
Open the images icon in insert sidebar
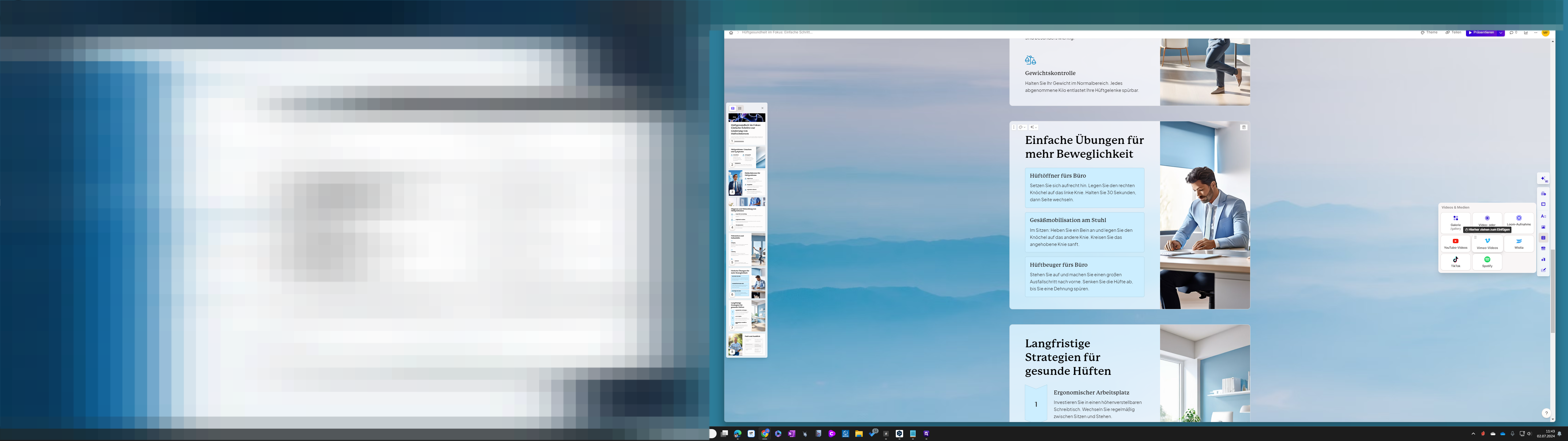coord(1543,227)
